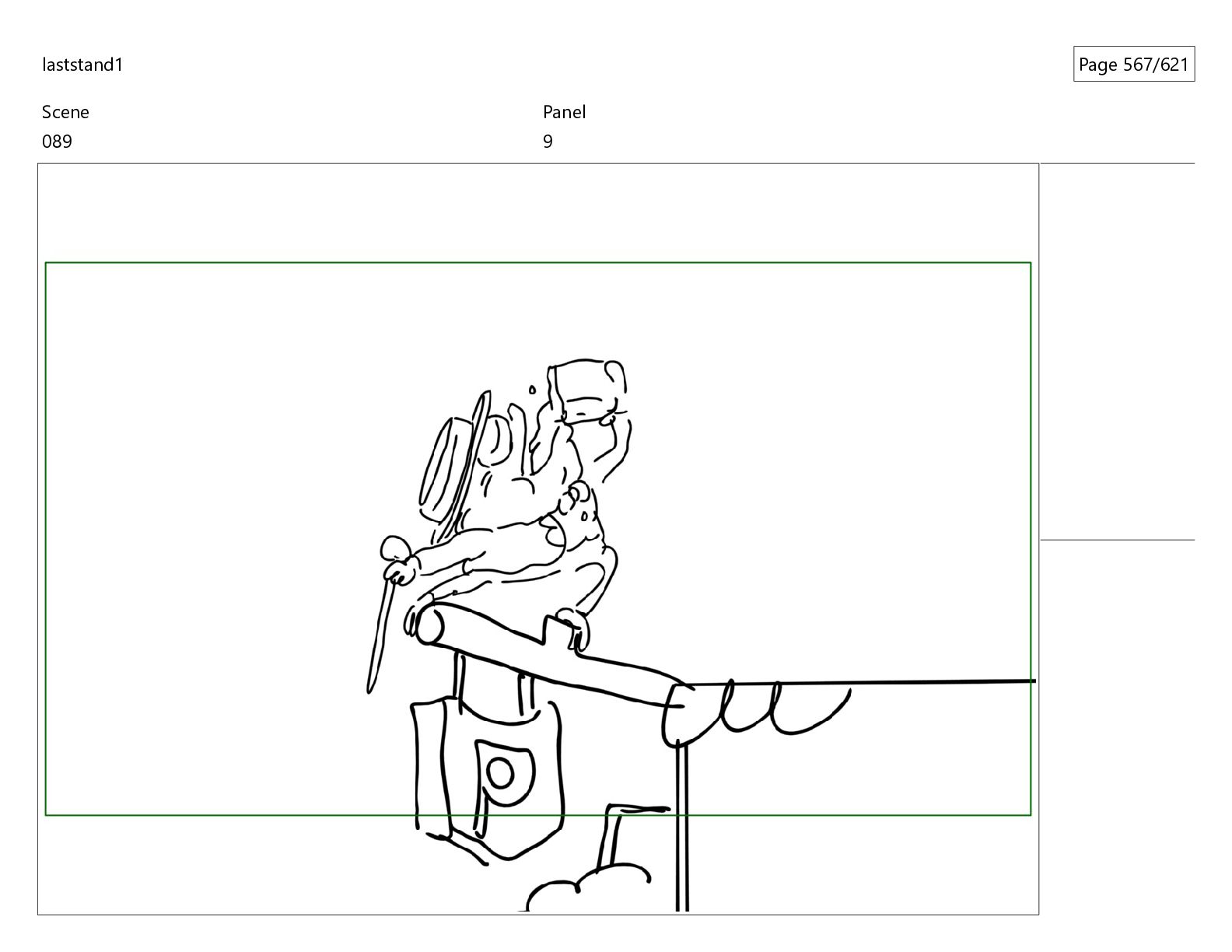The width and height of the screenshot is (1232, 952).
Task: Select the scene number '089'
Action: tap(57, 142)
